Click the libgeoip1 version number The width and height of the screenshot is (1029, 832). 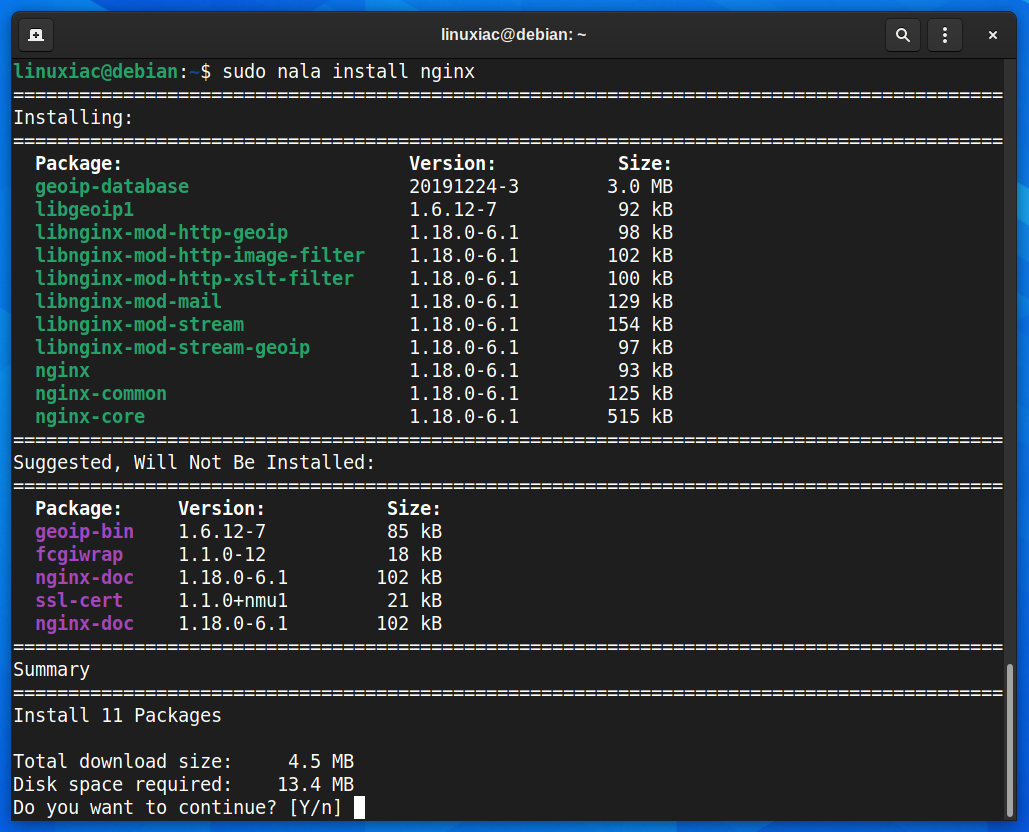pyautogui.click(x=453, y=209)
